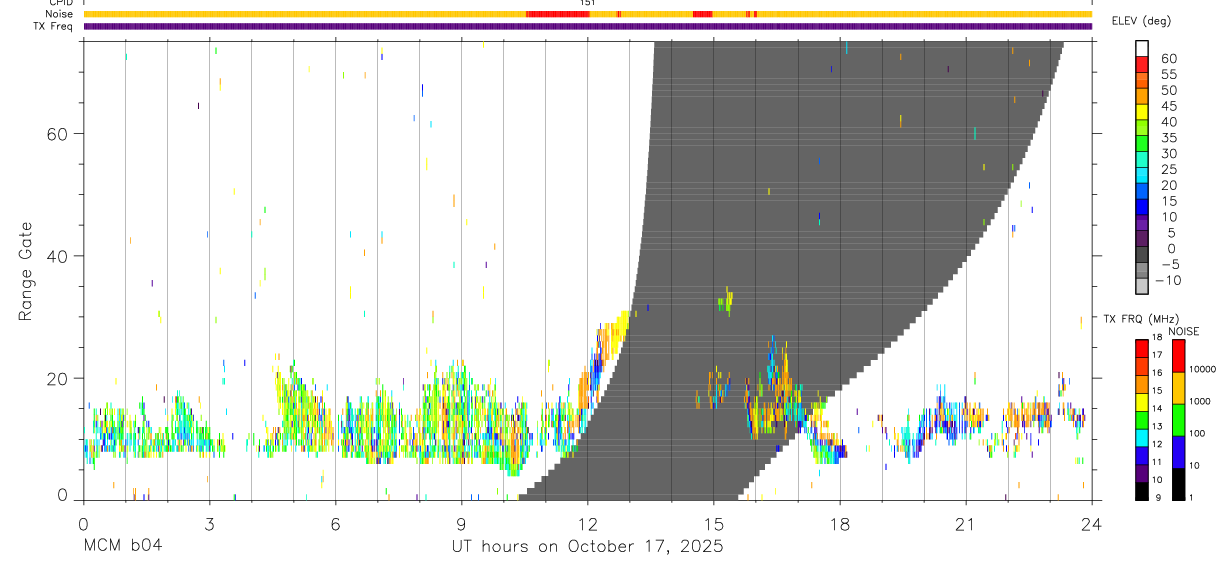Click the x-axis tick label "6"
Viewport: 1228px width, 567px height.
point(335,523)
